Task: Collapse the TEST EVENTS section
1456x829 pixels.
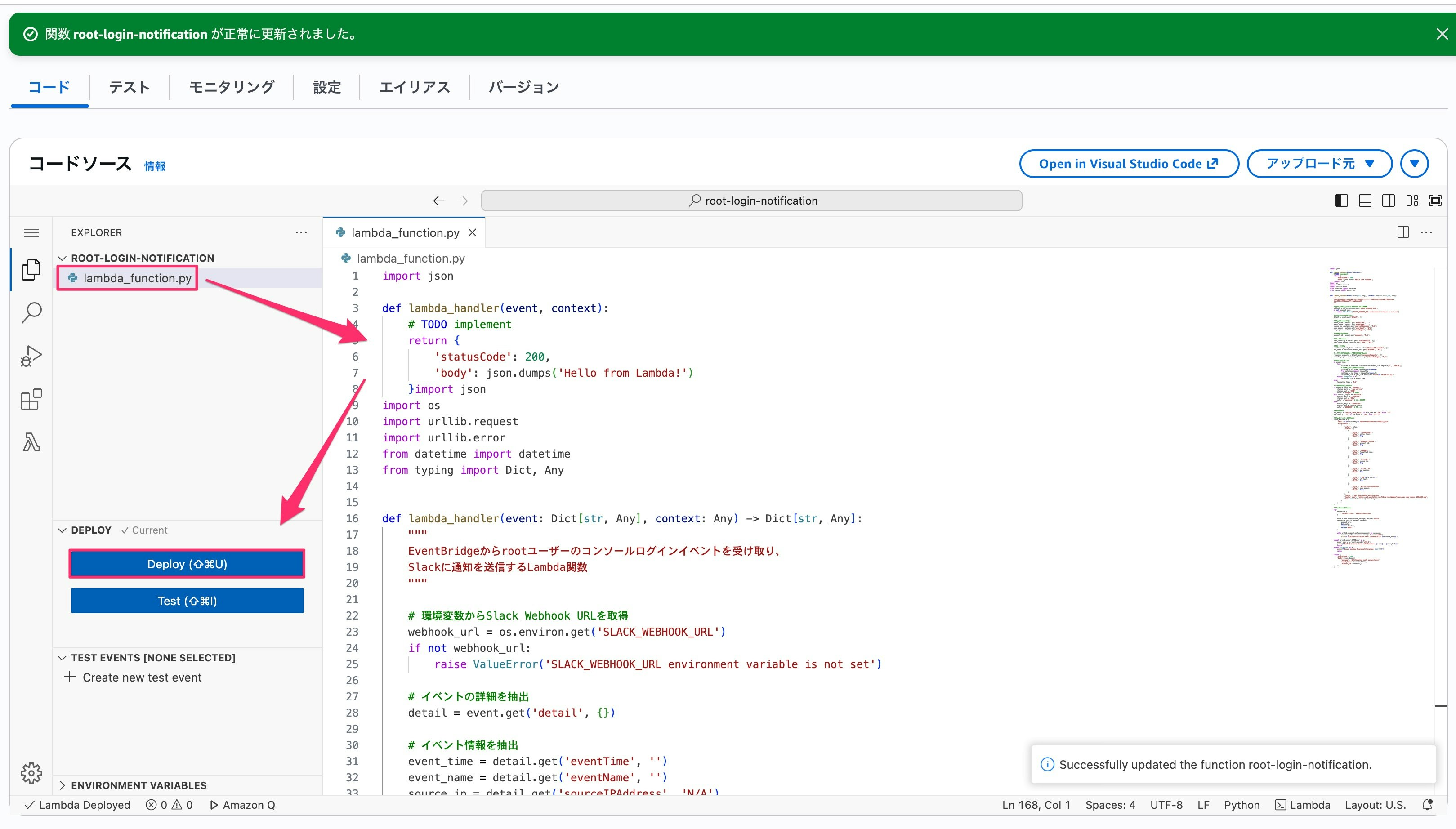Action: click(152, 658)
